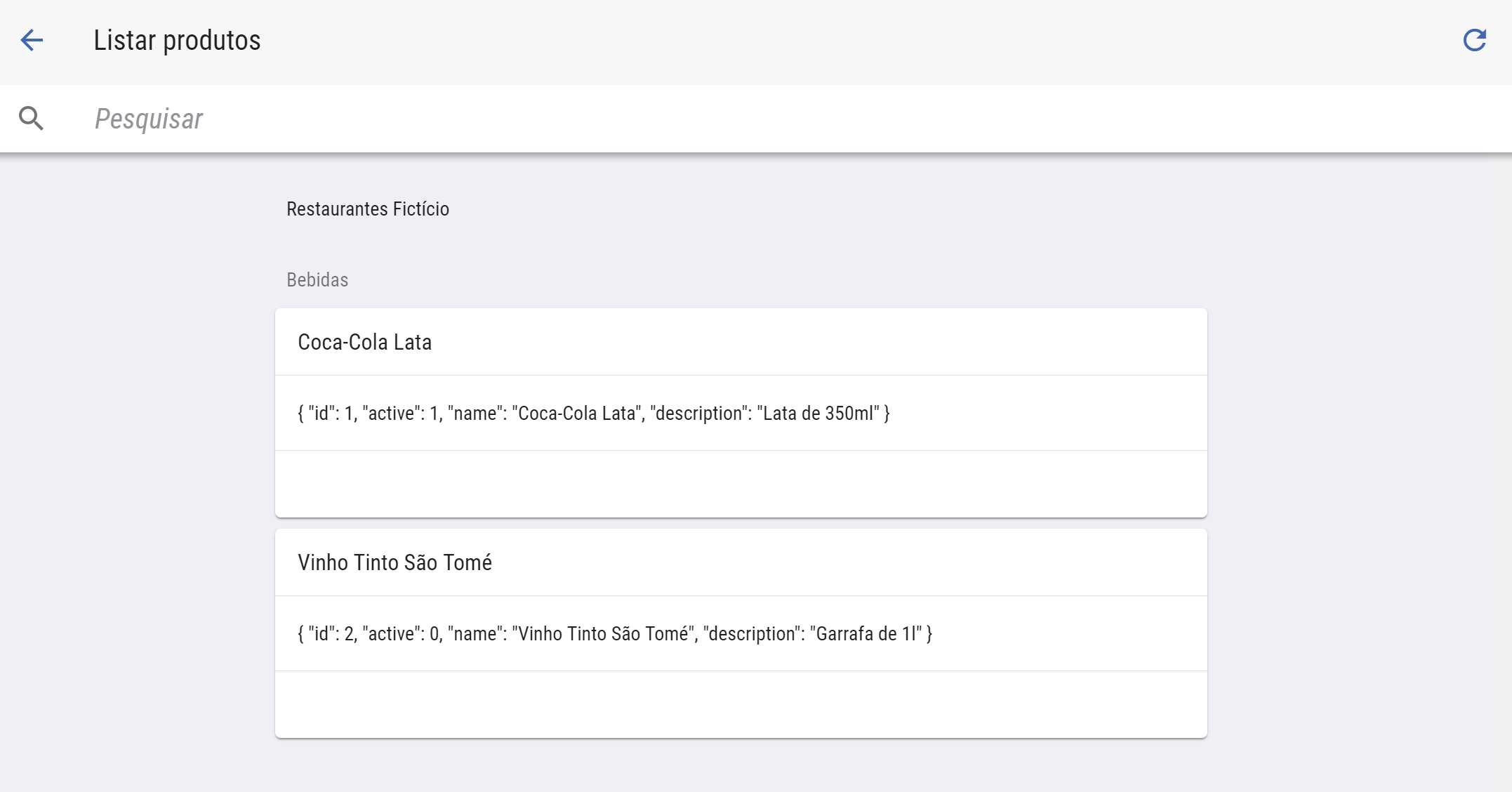Click the Coca-Cola Lata JSON description row
Screen dimensions: 1512x792
click(x=593, y=413)
